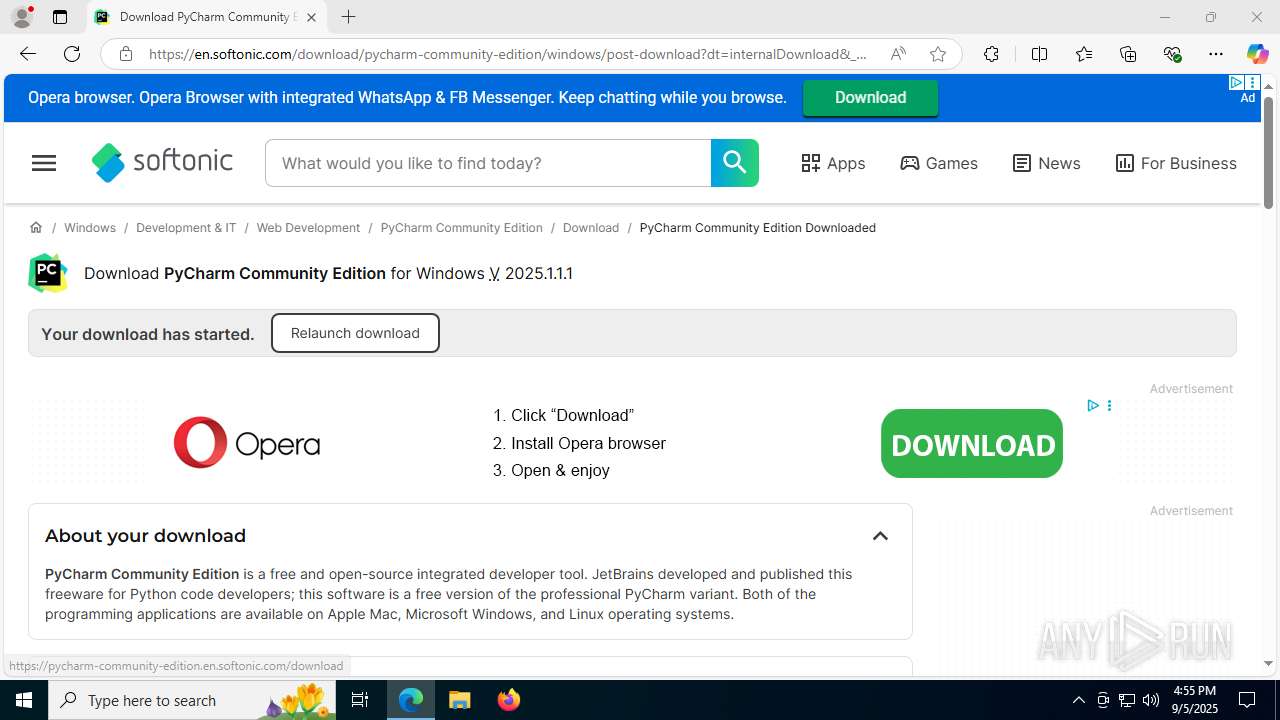Click Relaunch download button

(355, 333)
